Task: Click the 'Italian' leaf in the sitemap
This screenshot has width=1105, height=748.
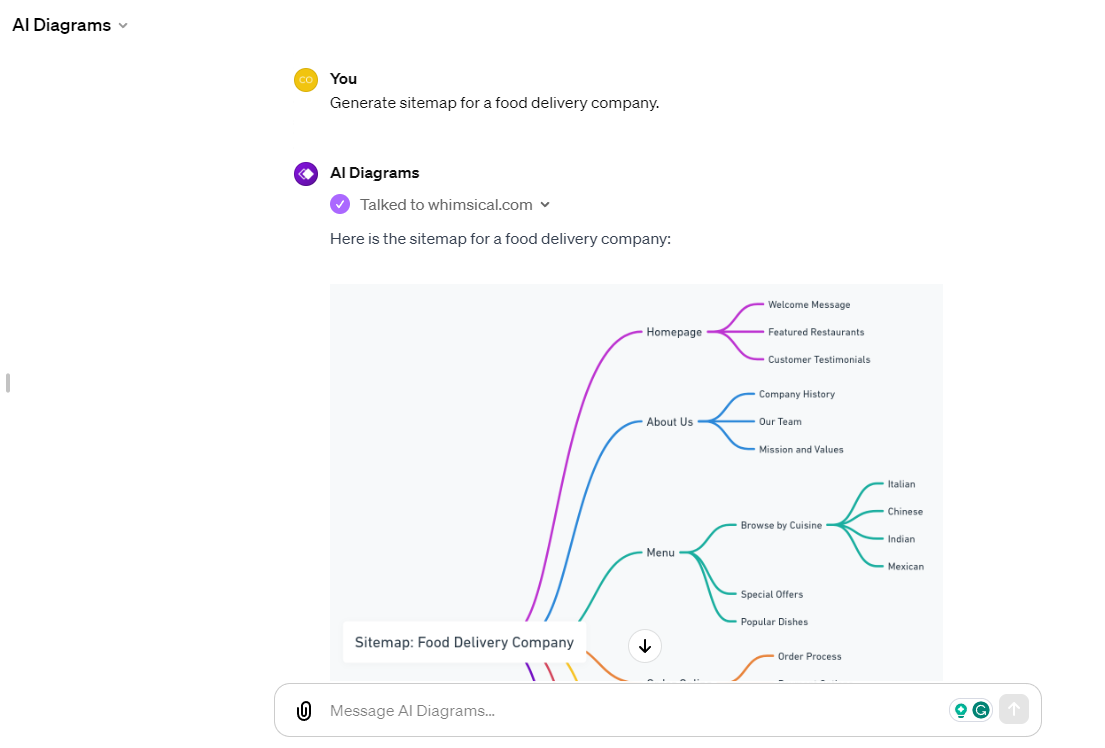Action: (x=901, y=484)
